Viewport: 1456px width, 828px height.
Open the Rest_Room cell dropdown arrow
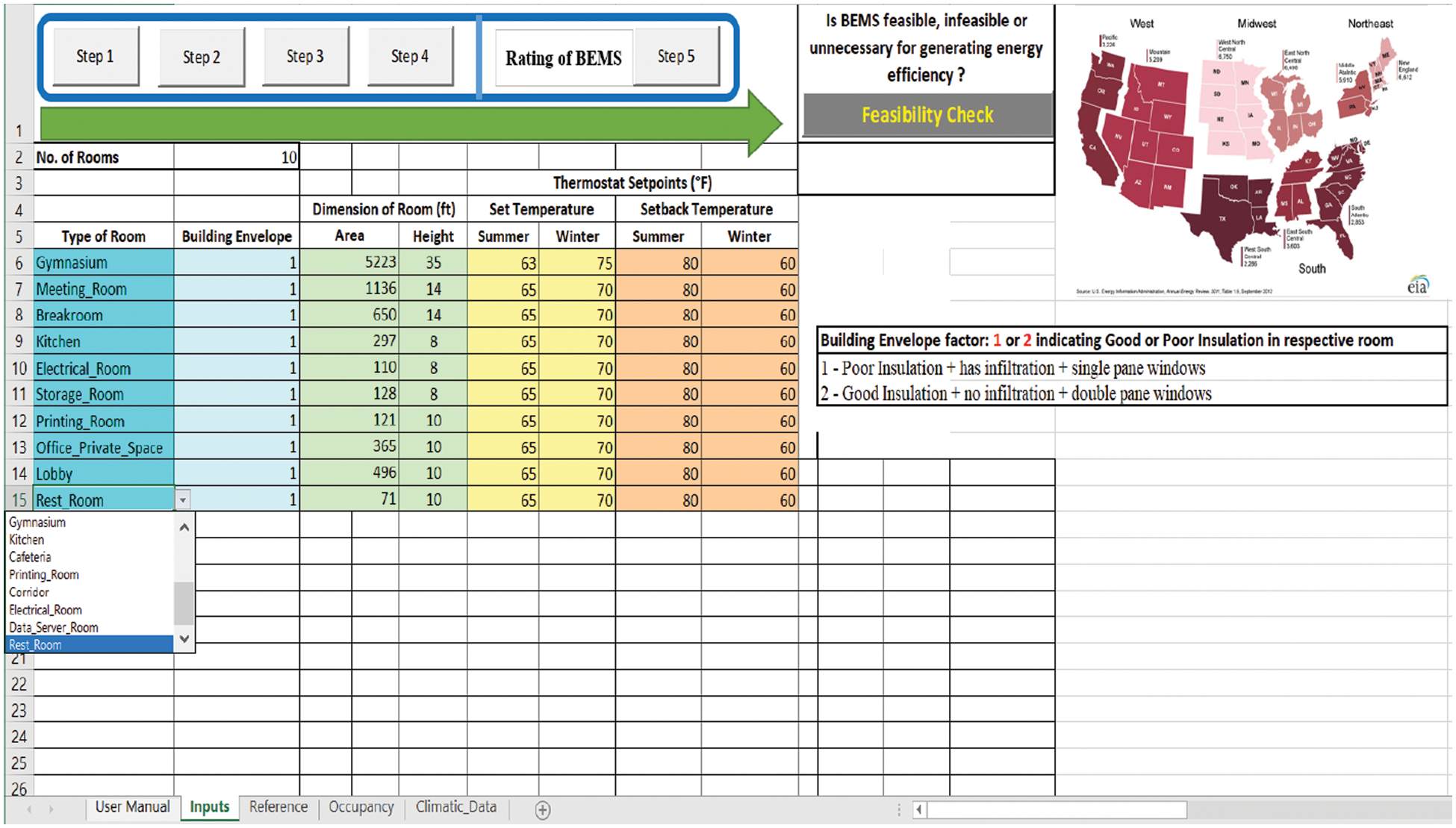(x=183, y=500)
